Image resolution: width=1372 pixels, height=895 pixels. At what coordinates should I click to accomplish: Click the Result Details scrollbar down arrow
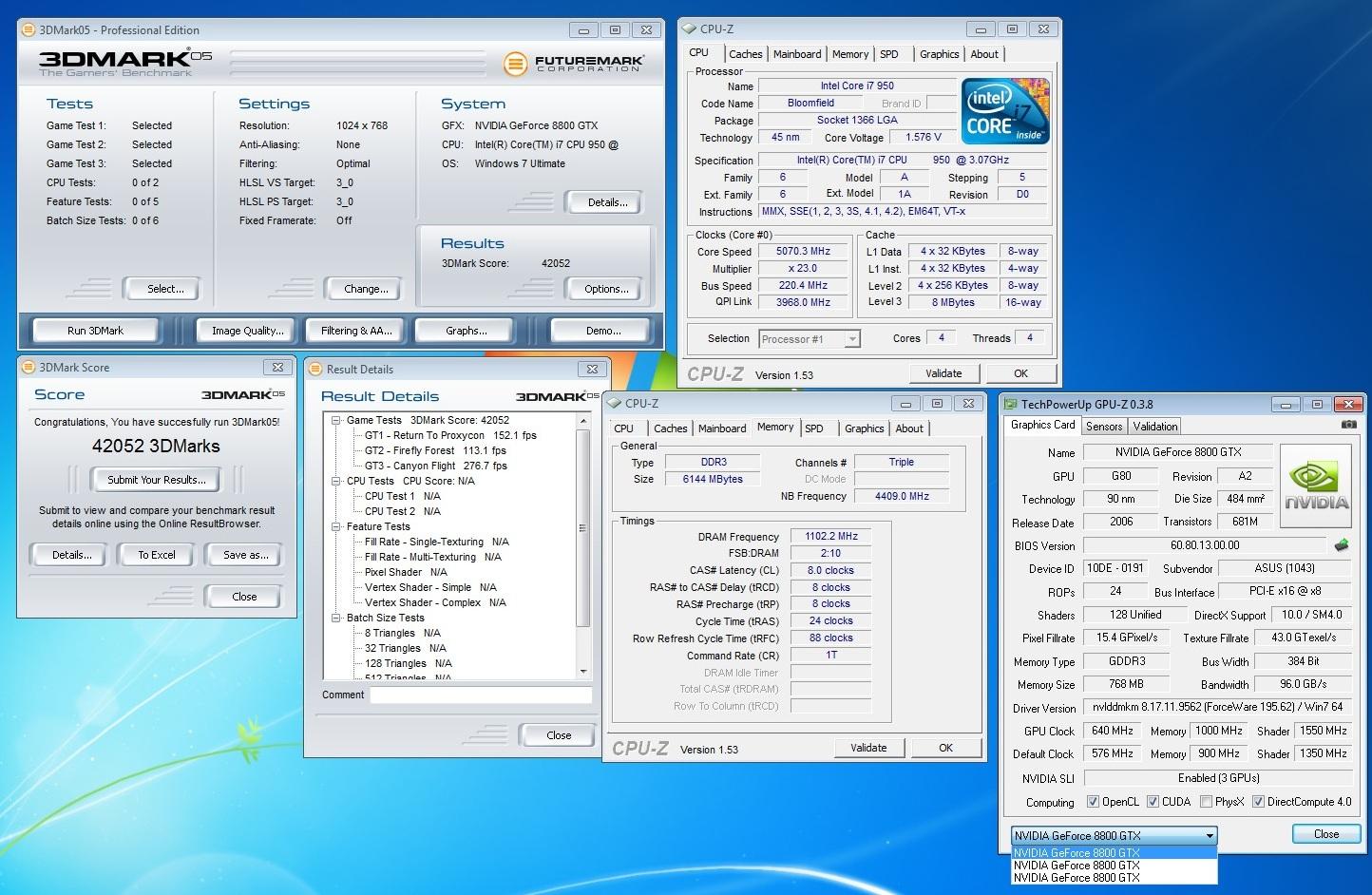583,672
